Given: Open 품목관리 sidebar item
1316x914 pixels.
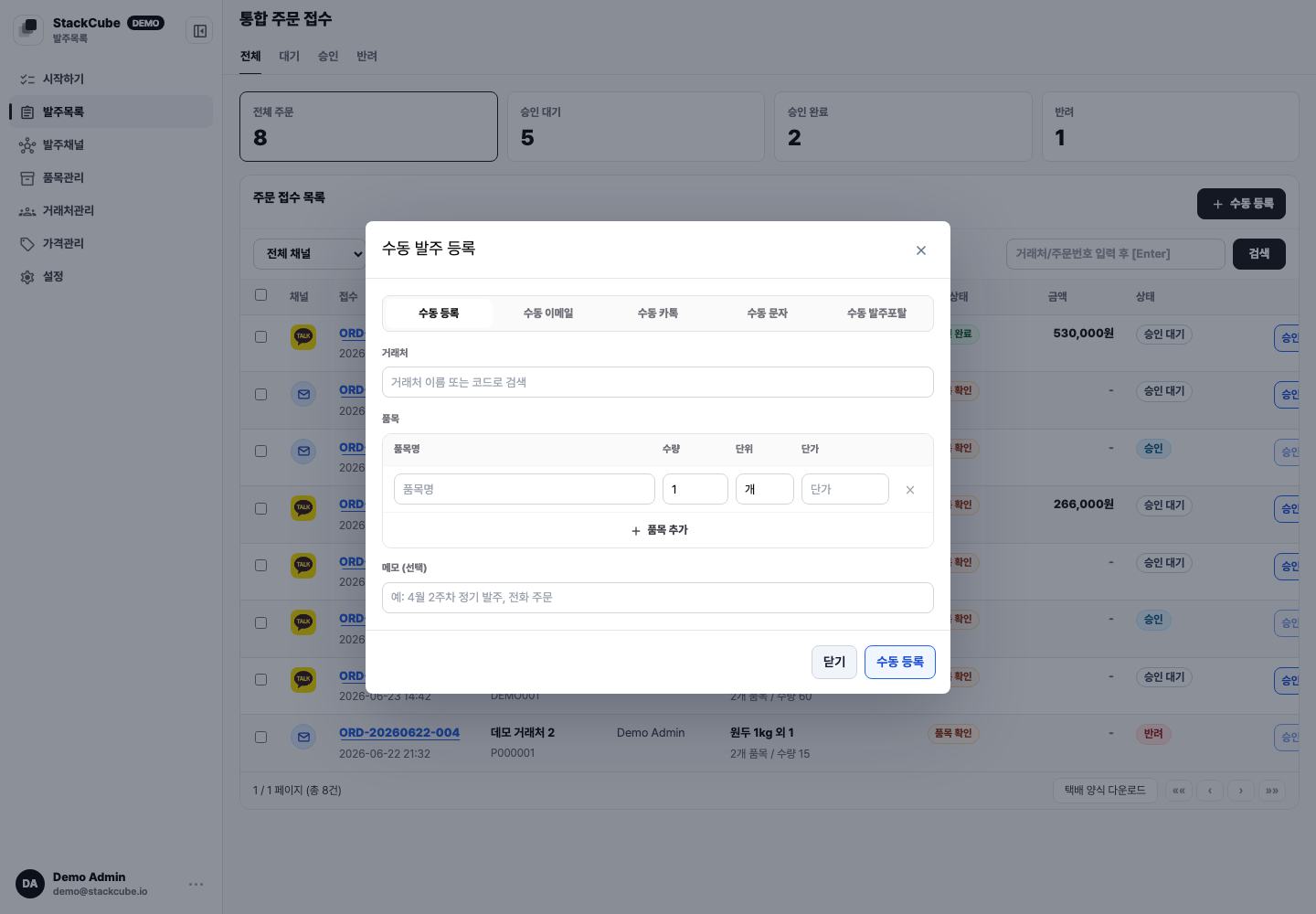Looking at the screenshot, I should (111, 178).
